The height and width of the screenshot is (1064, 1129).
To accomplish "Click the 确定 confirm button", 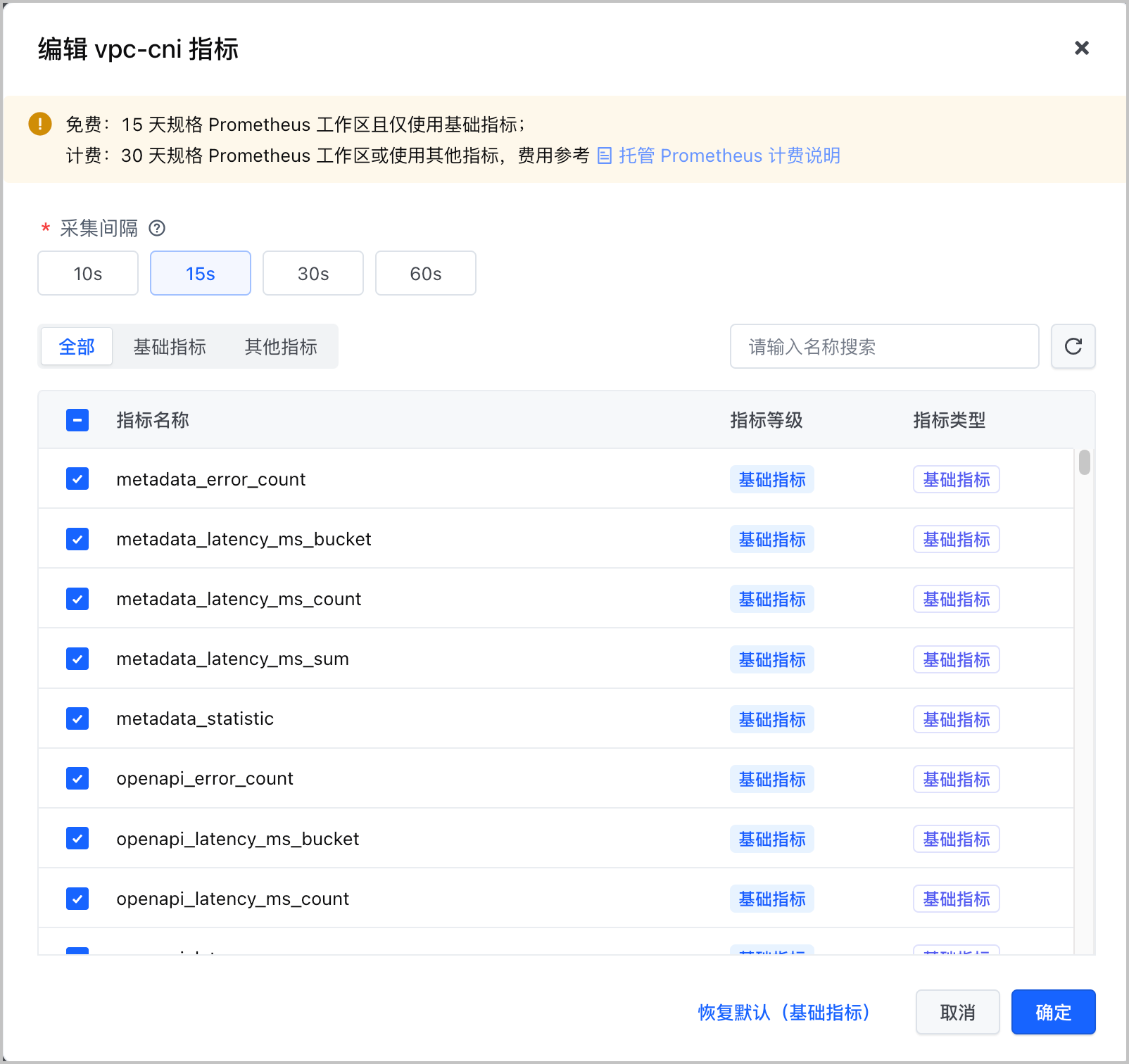I will click(x=1054, y=1012).
